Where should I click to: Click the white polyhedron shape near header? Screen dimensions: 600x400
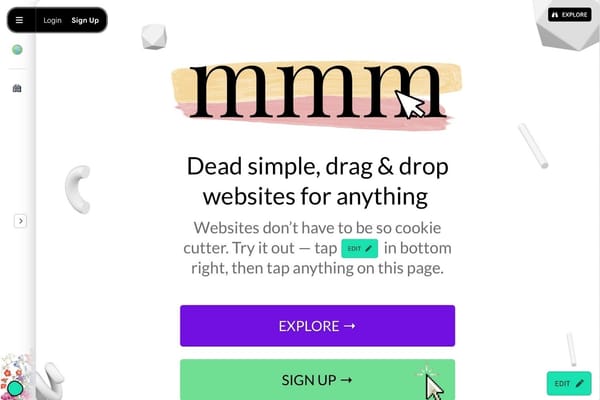(x=154, y=37)
